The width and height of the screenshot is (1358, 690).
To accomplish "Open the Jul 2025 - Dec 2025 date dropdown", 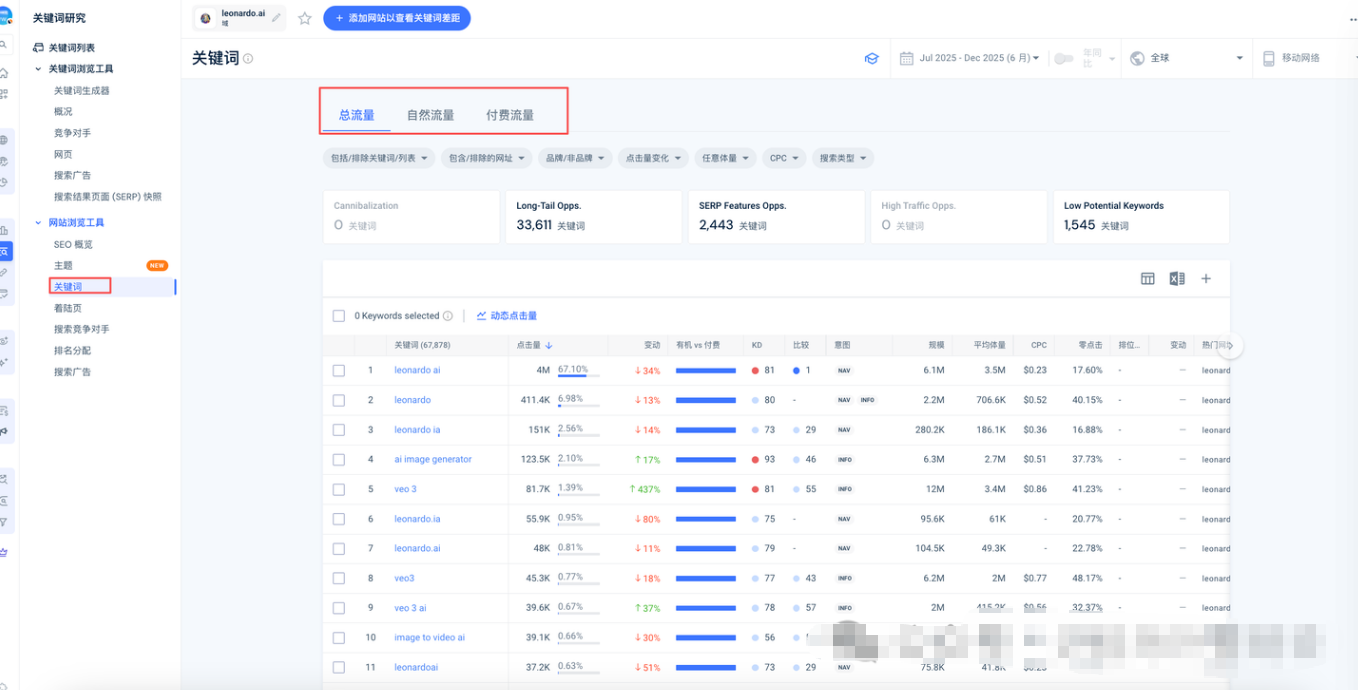I will click(x=969, y=58).
